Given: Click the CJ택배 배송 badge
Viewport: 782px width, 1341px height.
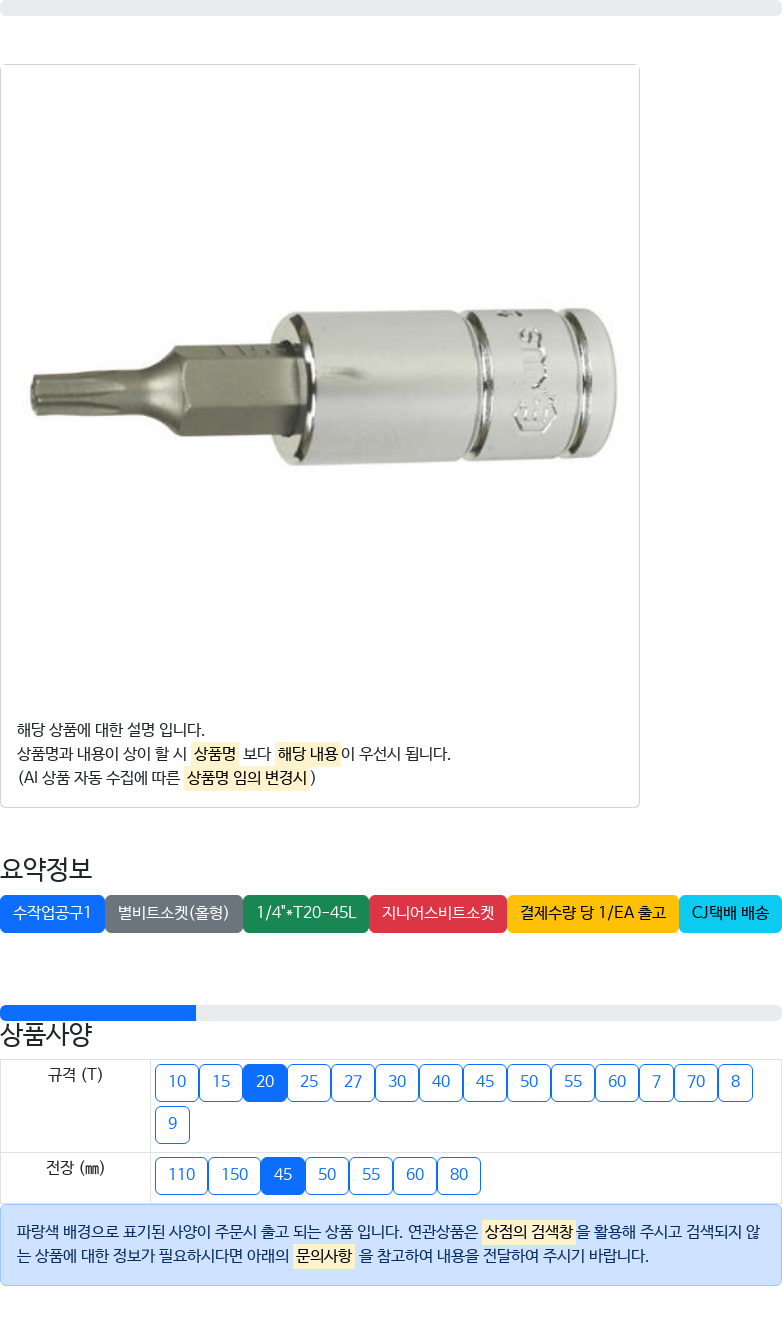Looking at the screenshot, I should (x=730, y=913).
